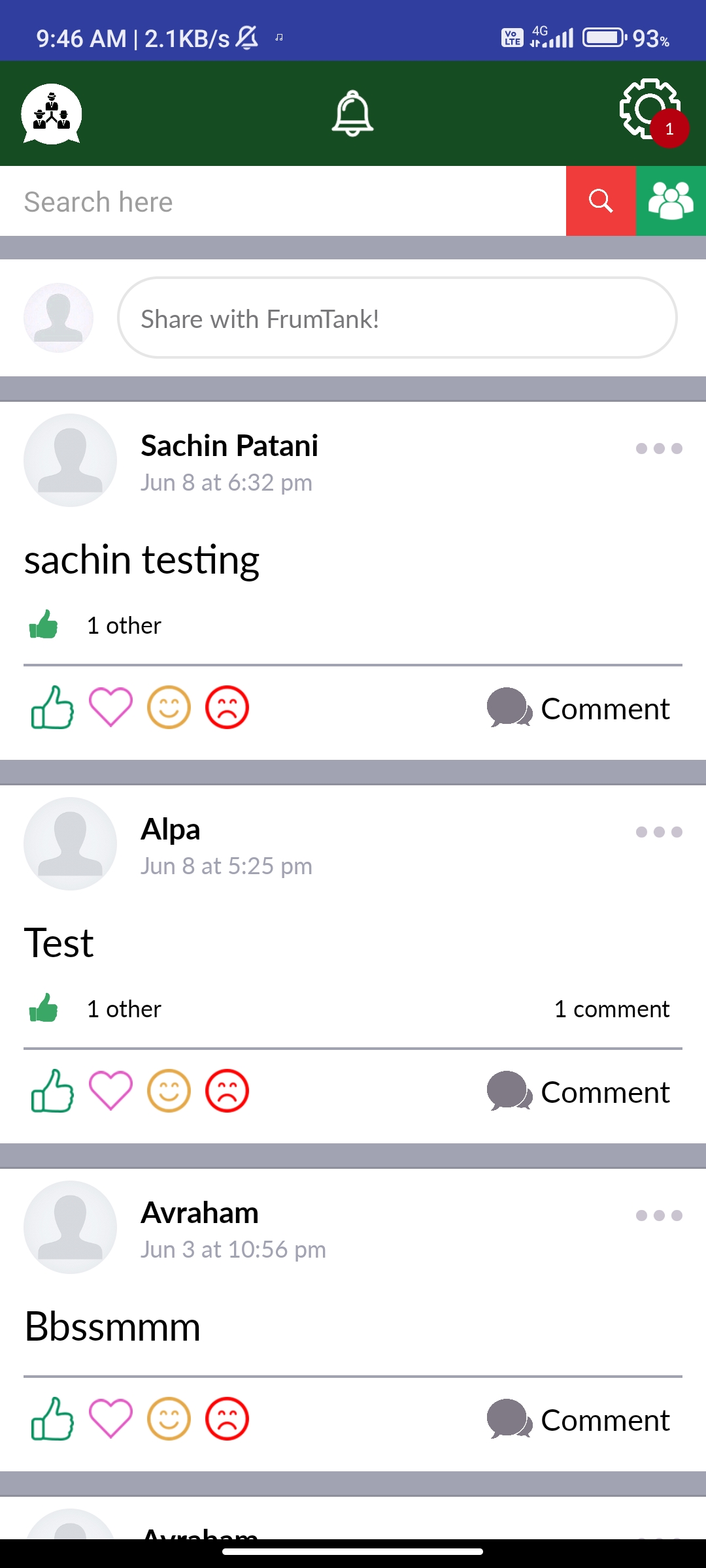The image size is (706, 1568).
Task: React with heart on Alpa's post
Action: click(110, 1090)
